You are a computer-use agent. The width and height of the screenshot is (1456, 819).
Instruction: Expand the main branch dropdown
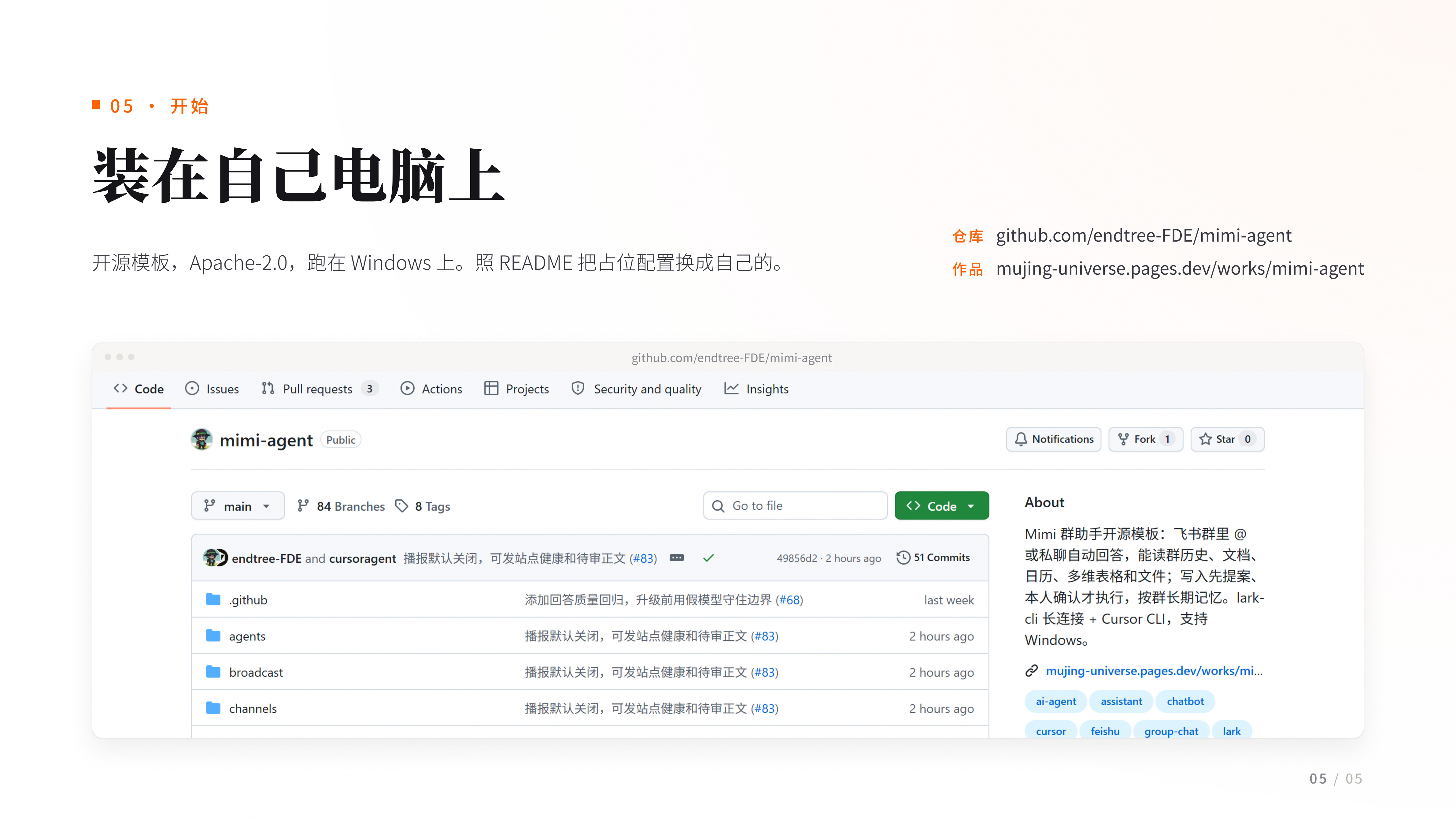(238, 506)
